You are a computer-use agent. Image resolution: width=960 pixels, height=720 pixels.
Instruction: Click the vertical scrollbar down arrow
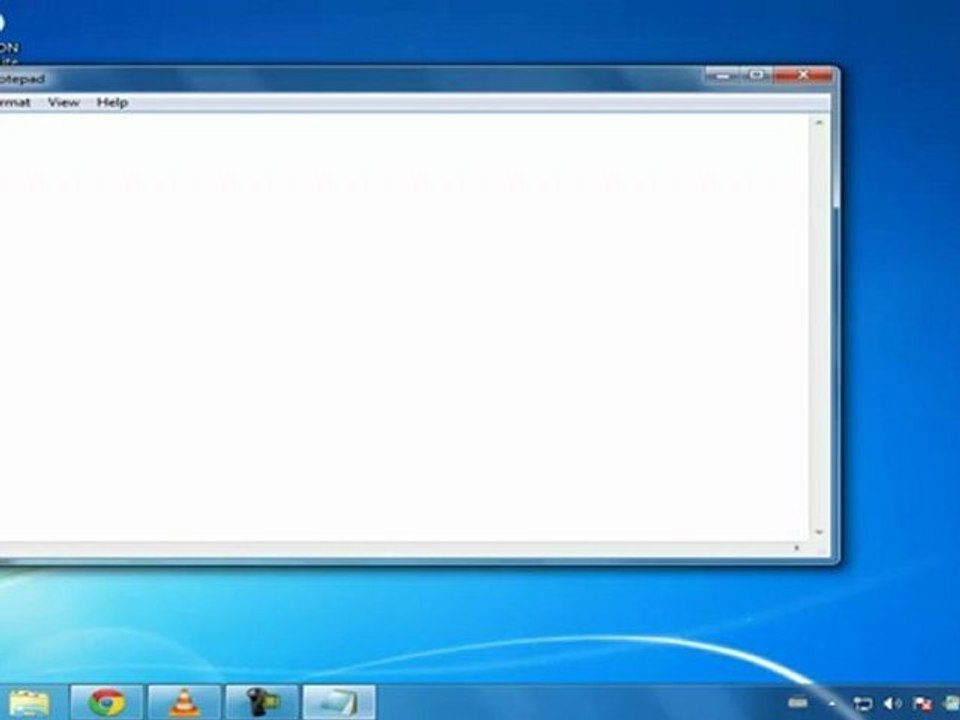tap(819, 533)
